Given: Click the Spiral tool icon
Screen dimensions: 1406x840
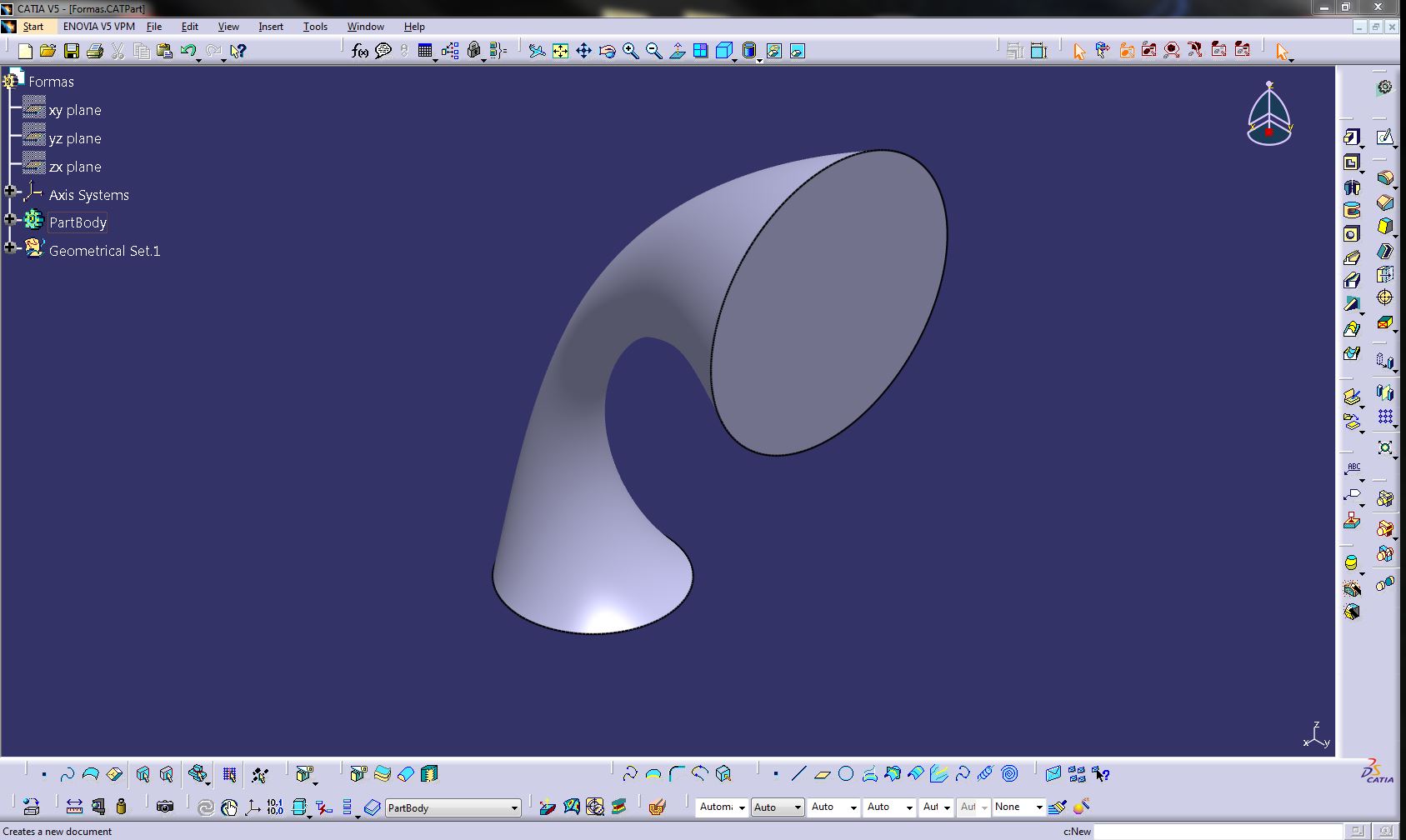Looking at the screenshot, I should (x=1009, y=774).
